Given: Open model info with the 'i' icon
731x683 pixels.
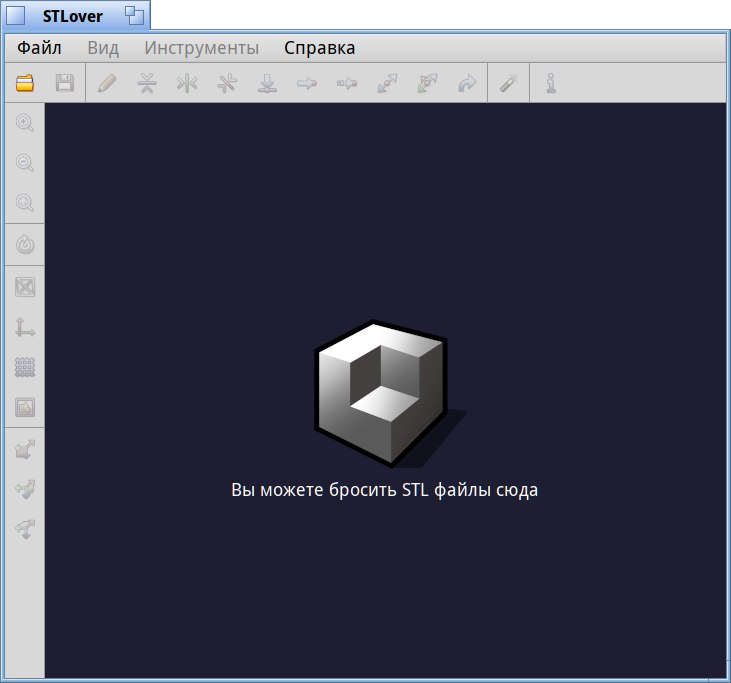Looking at the screenshot, I should click(x=551, y=83).
